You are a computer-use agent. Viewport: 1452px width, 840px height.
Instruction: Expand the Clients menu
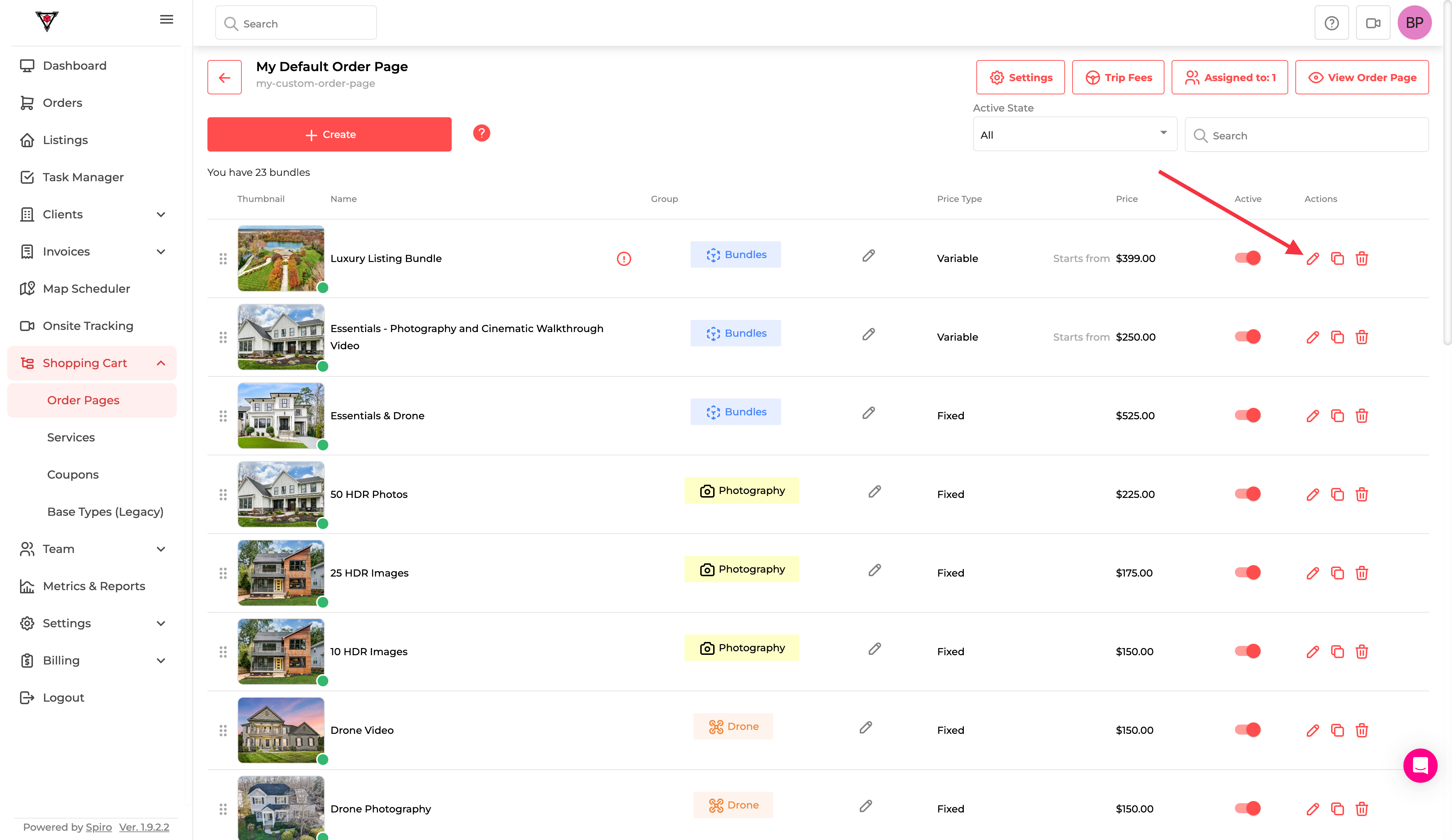click(92, 214)
